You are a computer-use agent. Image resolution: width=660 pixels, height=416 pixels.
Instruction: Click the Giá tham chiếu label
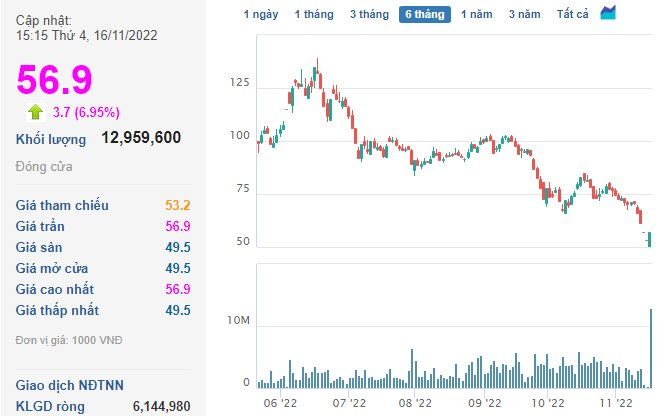coord(62,205)
